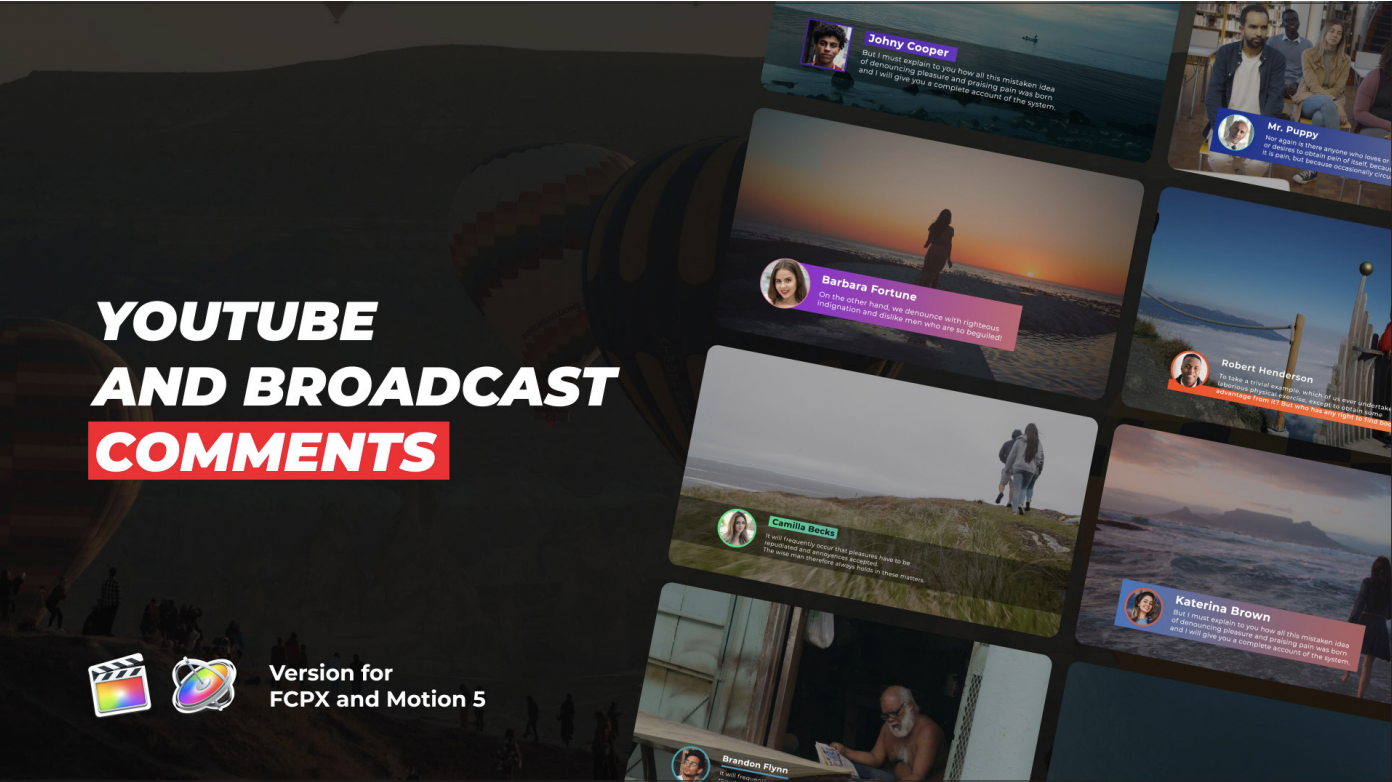The height and width of the screenshot is (782, 1392).
Task: Select Katerina Brown's profile avatar
Action: click(x=1143, y=606)
